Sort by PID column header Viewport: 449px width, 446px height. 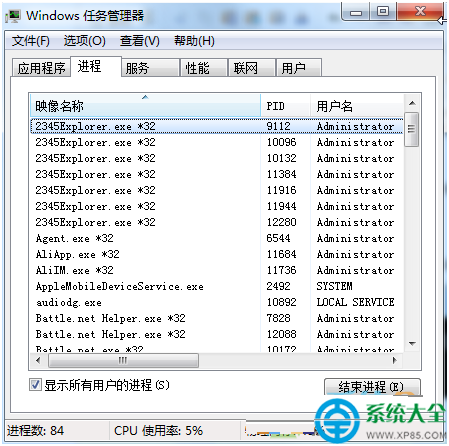tap(285, 106)
